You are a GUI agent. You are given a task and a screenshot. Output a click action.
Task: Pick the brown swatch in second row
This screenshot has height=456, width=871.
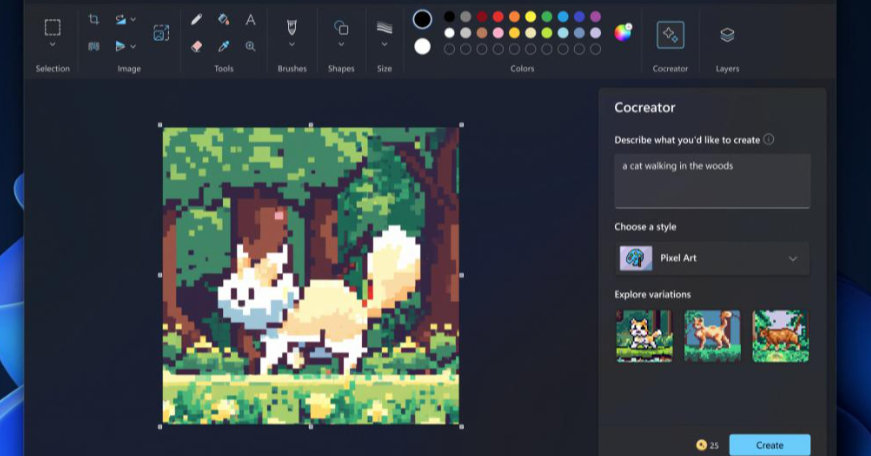click(x=482, y=33)
